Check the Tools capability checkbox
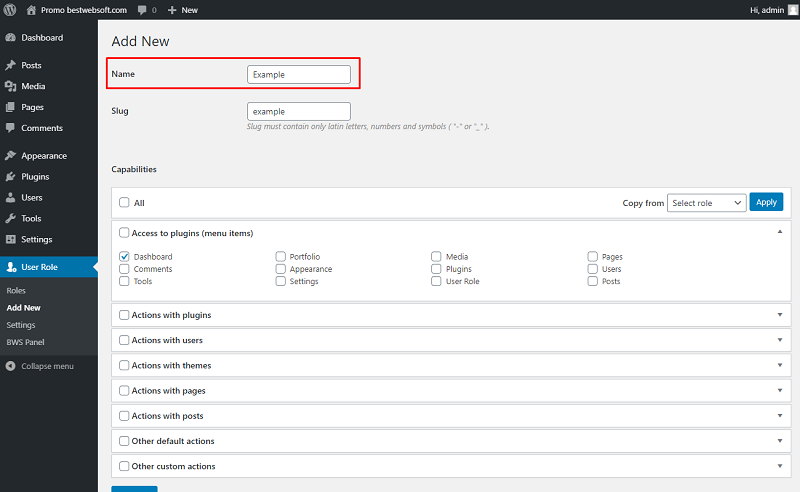 point(124,281)
